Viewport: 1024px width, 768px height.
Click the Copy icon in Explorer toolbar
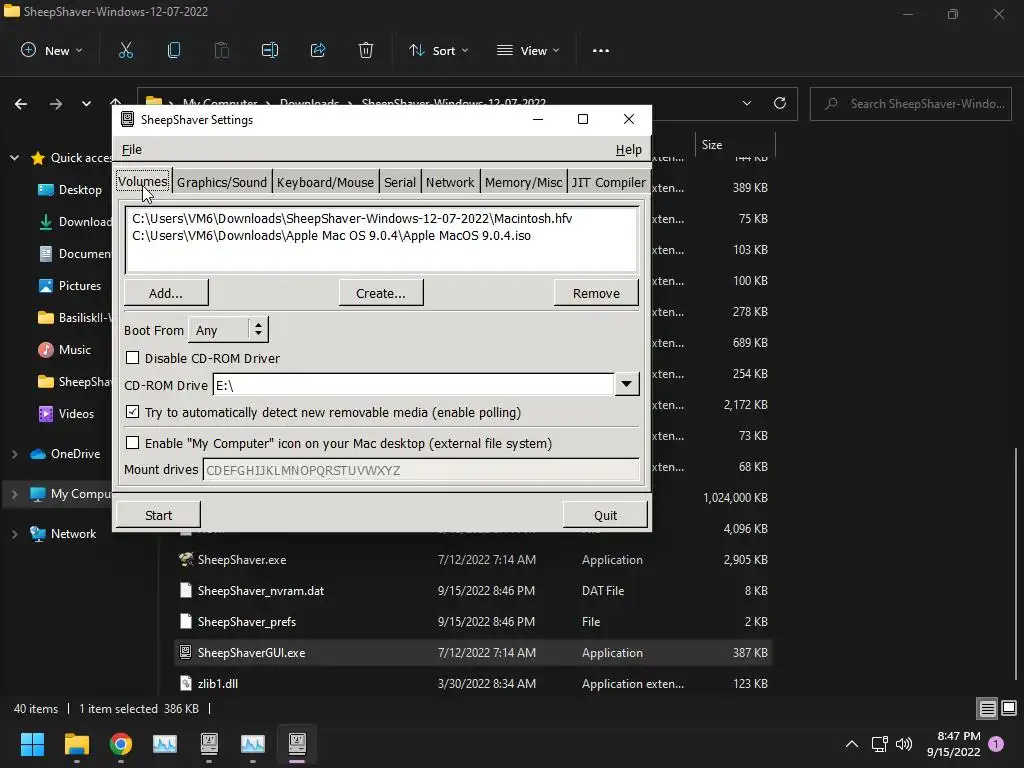[x=174, y=50]
